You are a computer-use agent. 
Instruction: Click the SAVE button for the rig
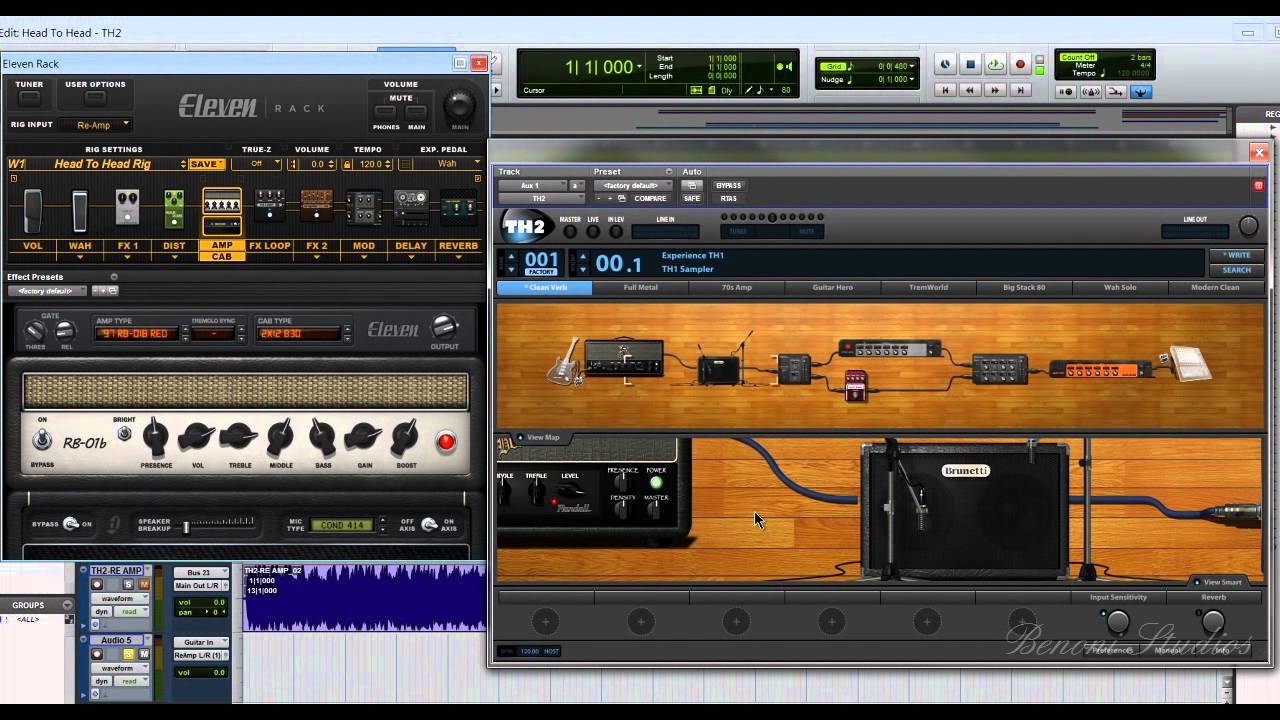[x=206, y=164]
